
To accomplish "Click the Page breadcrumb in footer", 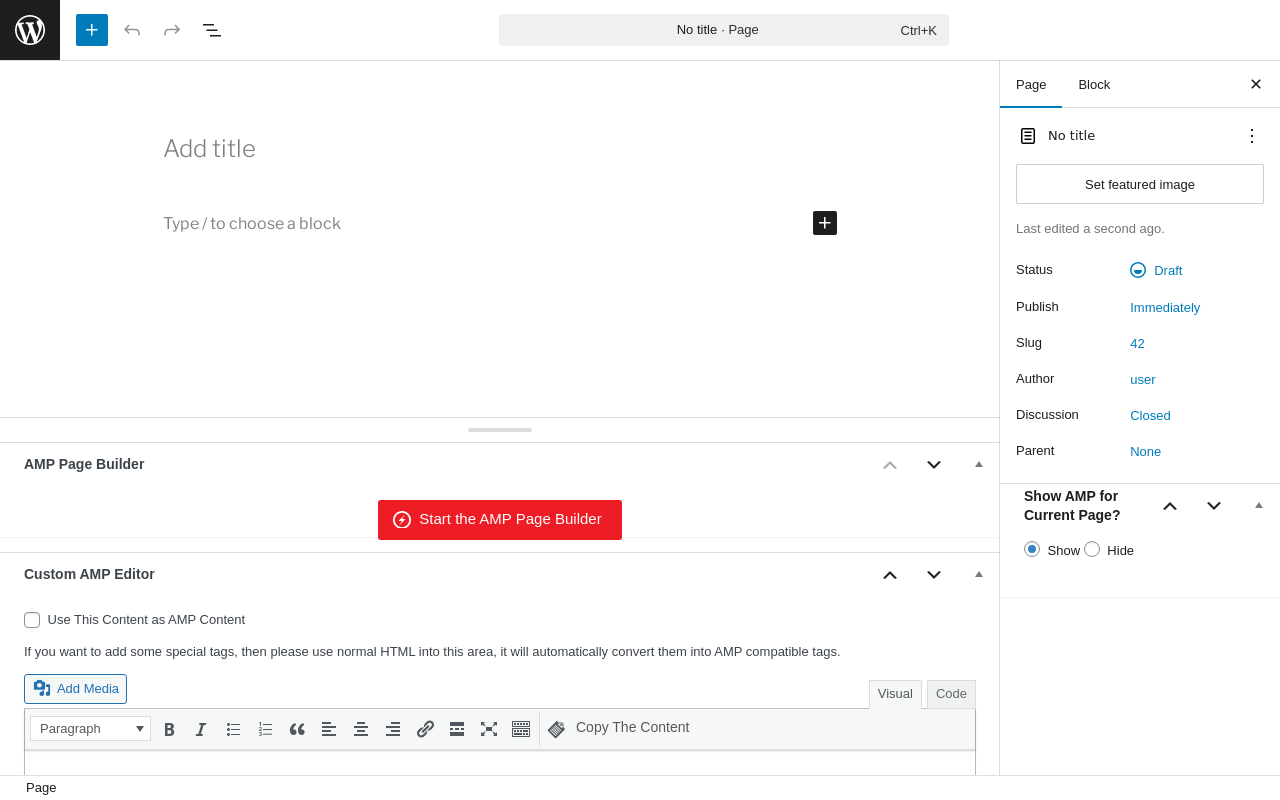I will (41, 788).
